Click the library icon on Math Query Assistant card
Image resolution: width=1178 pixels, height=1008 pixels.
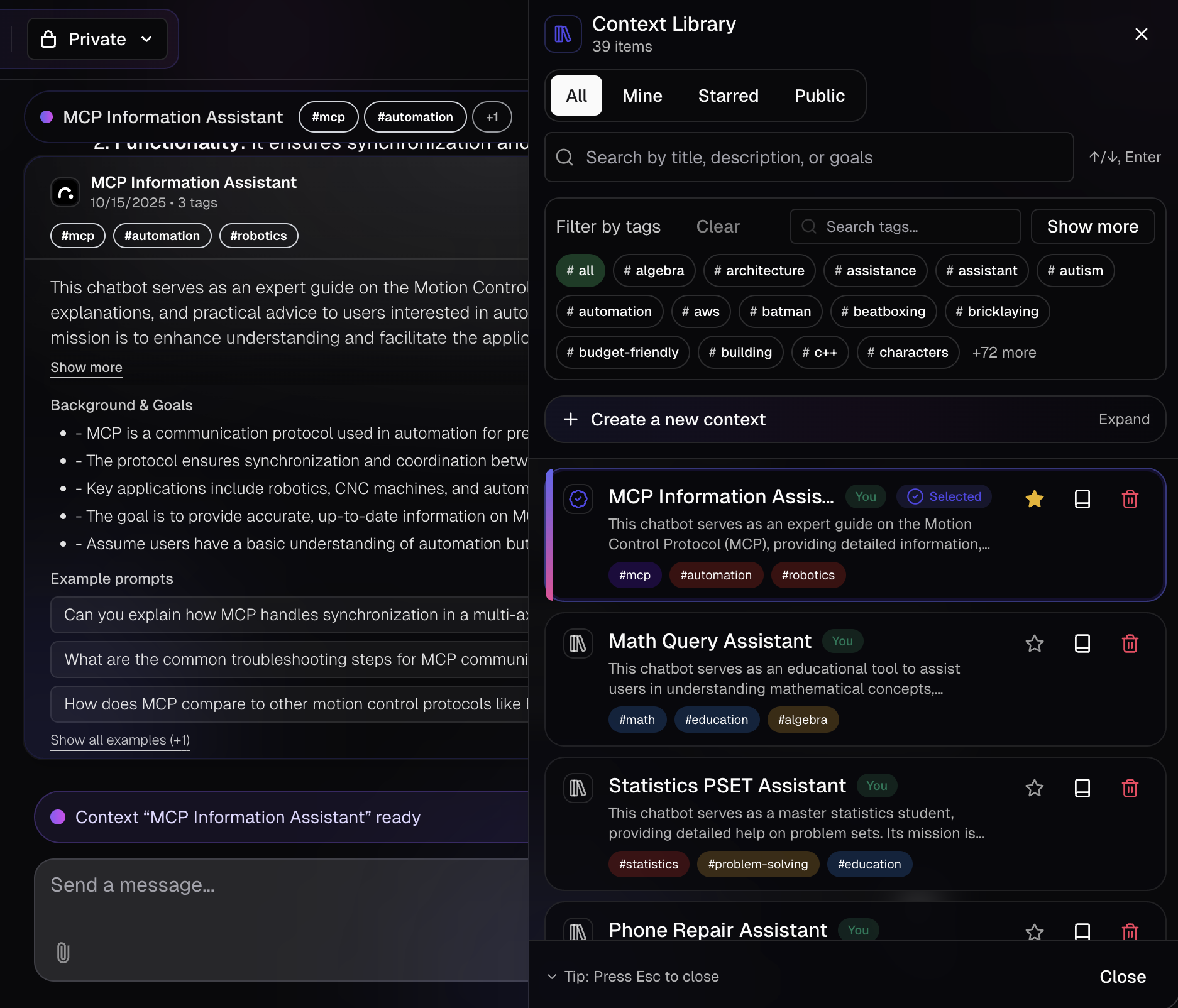[578, 644]
